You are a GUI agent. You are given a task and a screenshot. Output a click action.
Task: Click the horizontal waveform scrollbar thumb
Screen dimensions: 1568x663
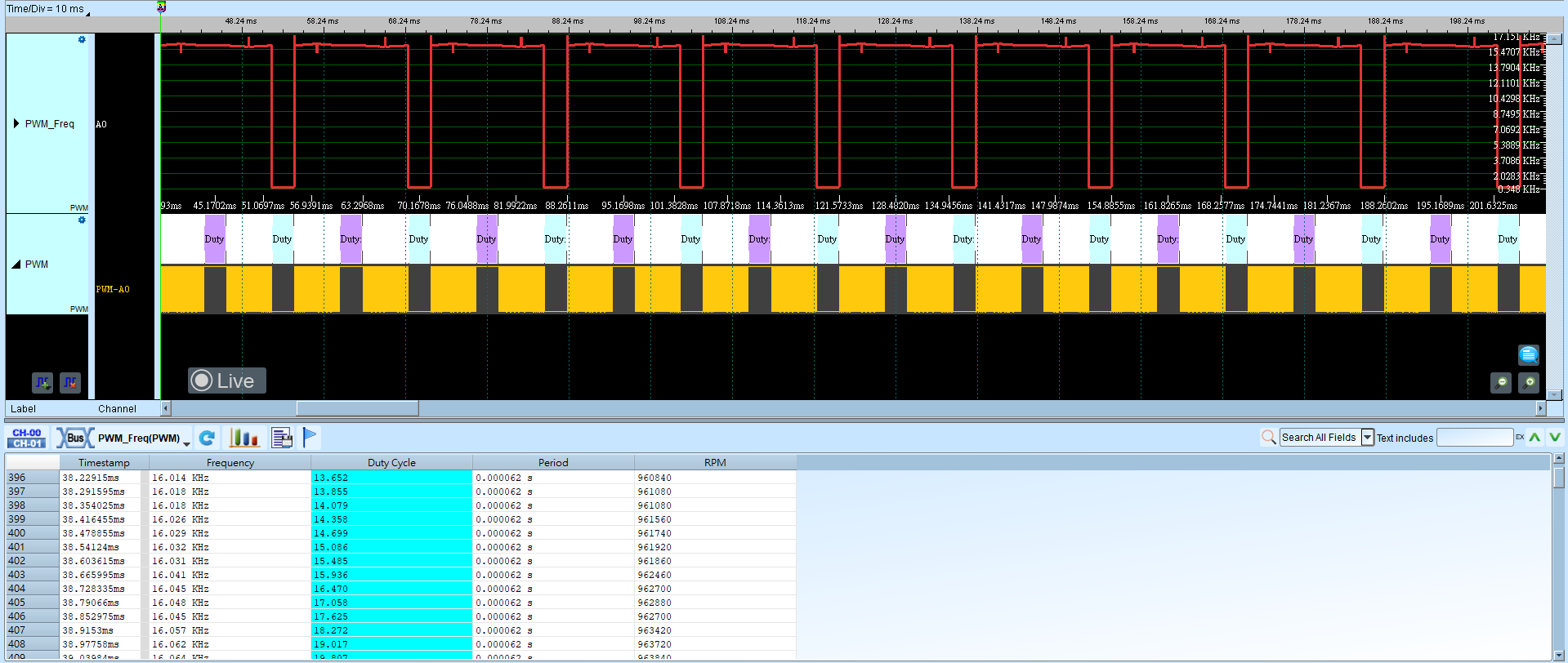357,408
